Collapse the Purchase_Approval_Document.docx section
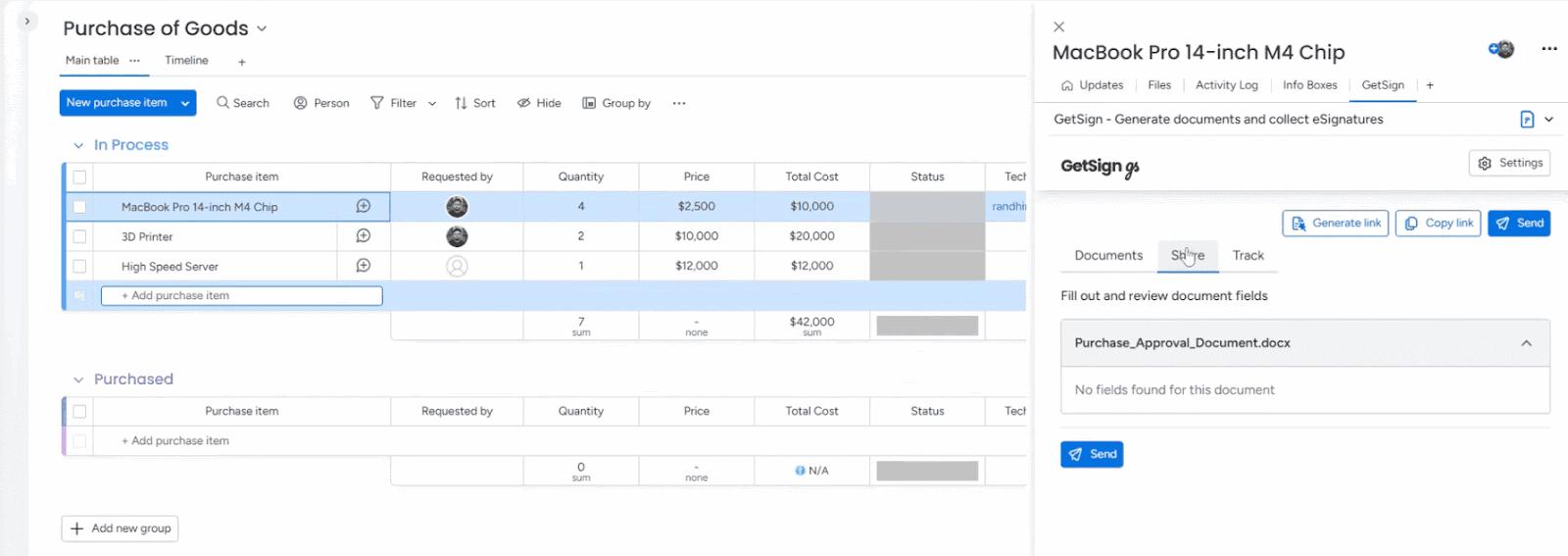Viewport: 1568px width, 556px height. [x=1526, y=343]
